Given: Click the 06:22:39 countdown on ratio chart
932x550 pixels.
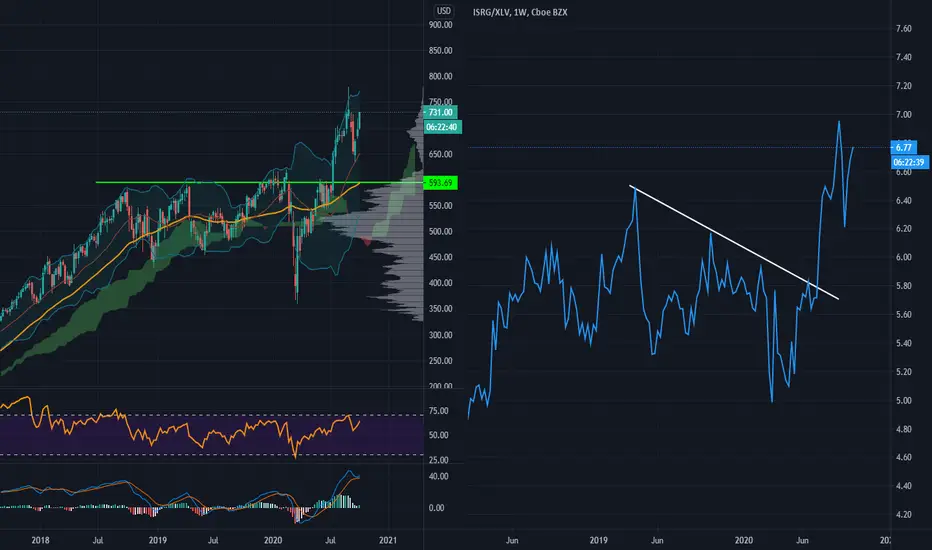Looking at the screenshot, I should pyautogui.click(x=909, y=162).
